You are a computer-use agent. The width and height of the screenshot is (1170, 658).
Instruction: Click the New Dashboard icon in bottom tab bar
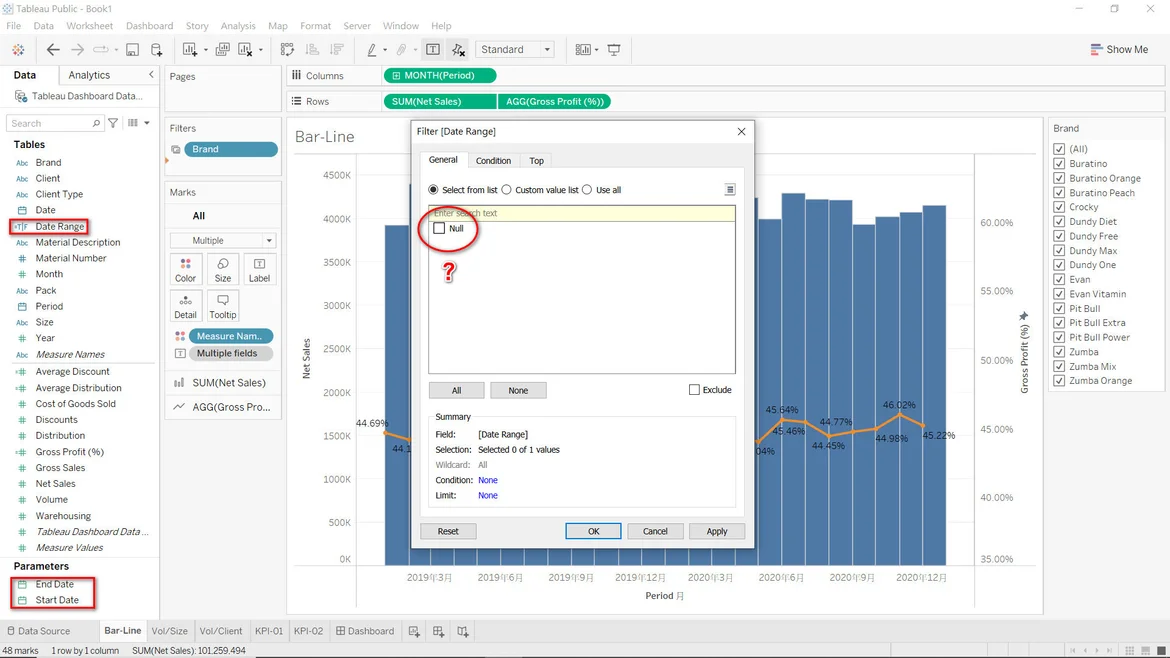tap(438, 631)
